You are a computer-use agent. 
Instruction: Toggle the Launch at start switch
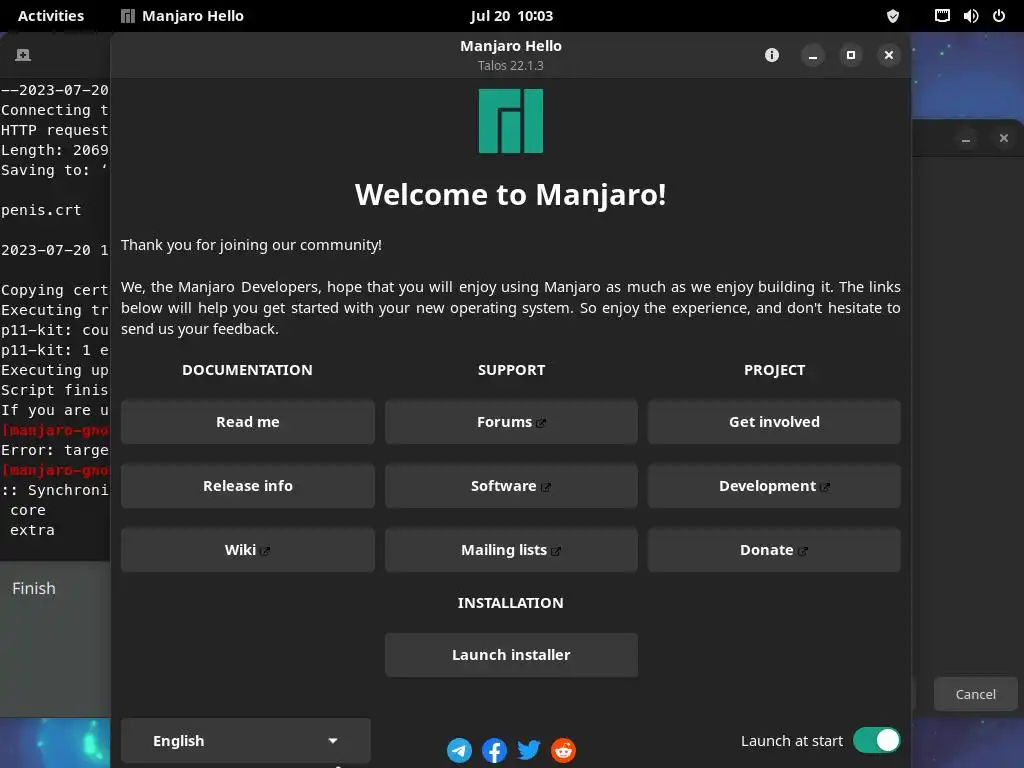coord(876,741)
